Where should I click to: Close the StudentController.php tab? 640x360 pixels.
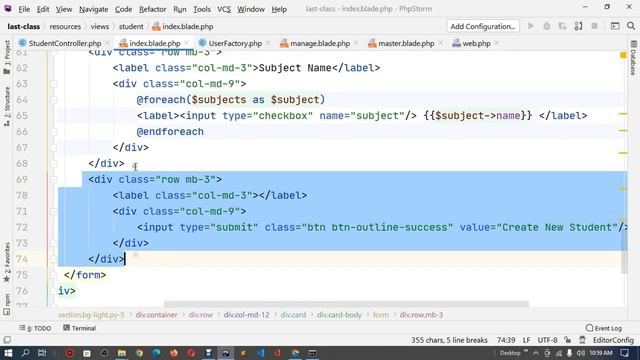point(107,43)
